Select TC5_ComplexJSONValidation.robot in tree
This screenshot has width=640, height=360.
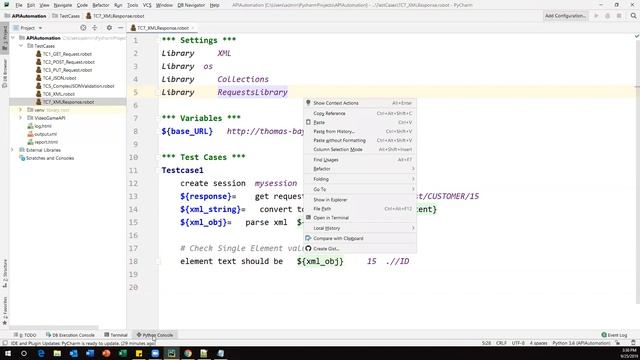(x=75, y=86)
